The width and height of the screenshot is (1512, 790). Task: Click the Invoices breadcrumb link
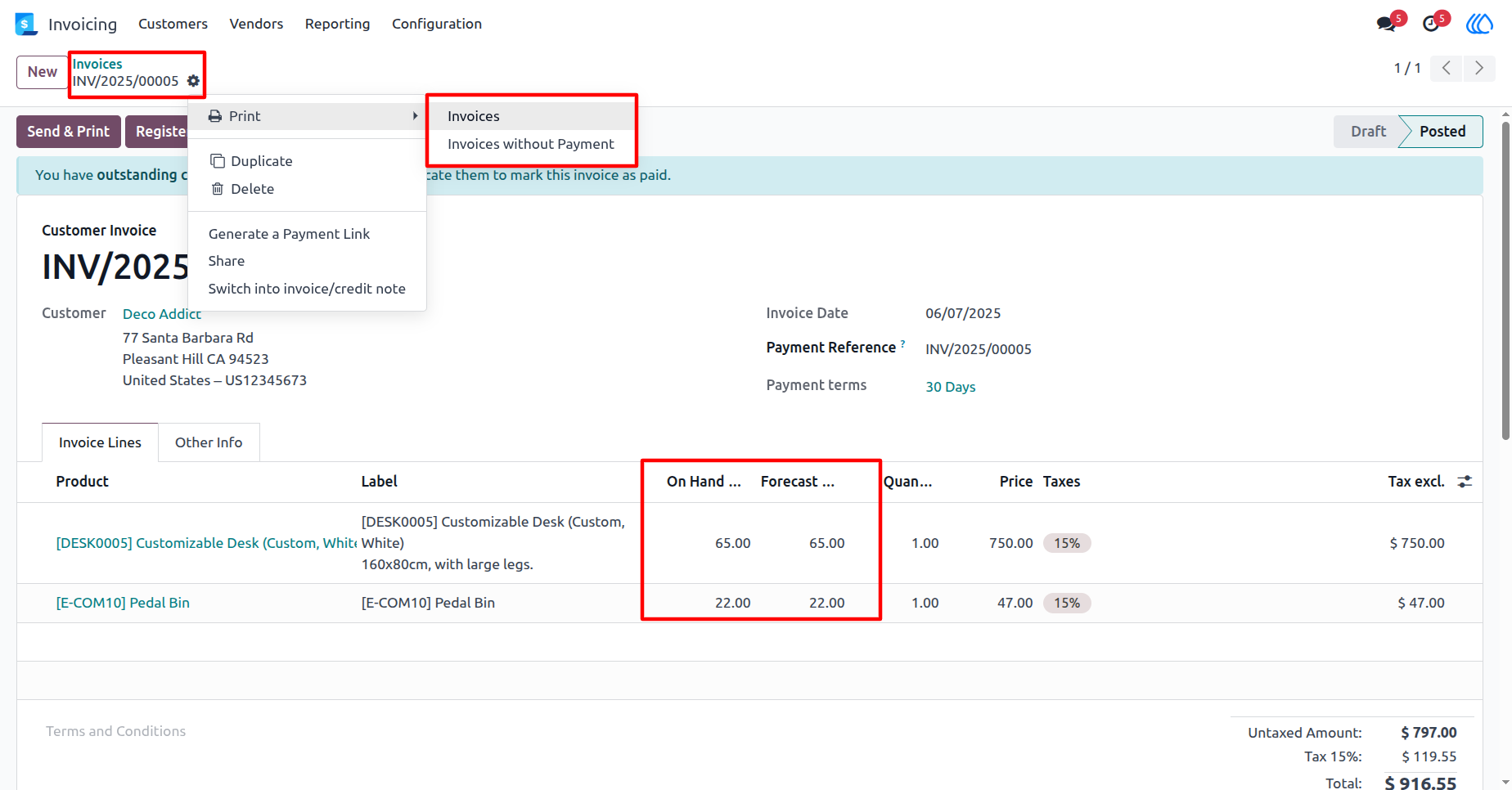pos(97,64)
